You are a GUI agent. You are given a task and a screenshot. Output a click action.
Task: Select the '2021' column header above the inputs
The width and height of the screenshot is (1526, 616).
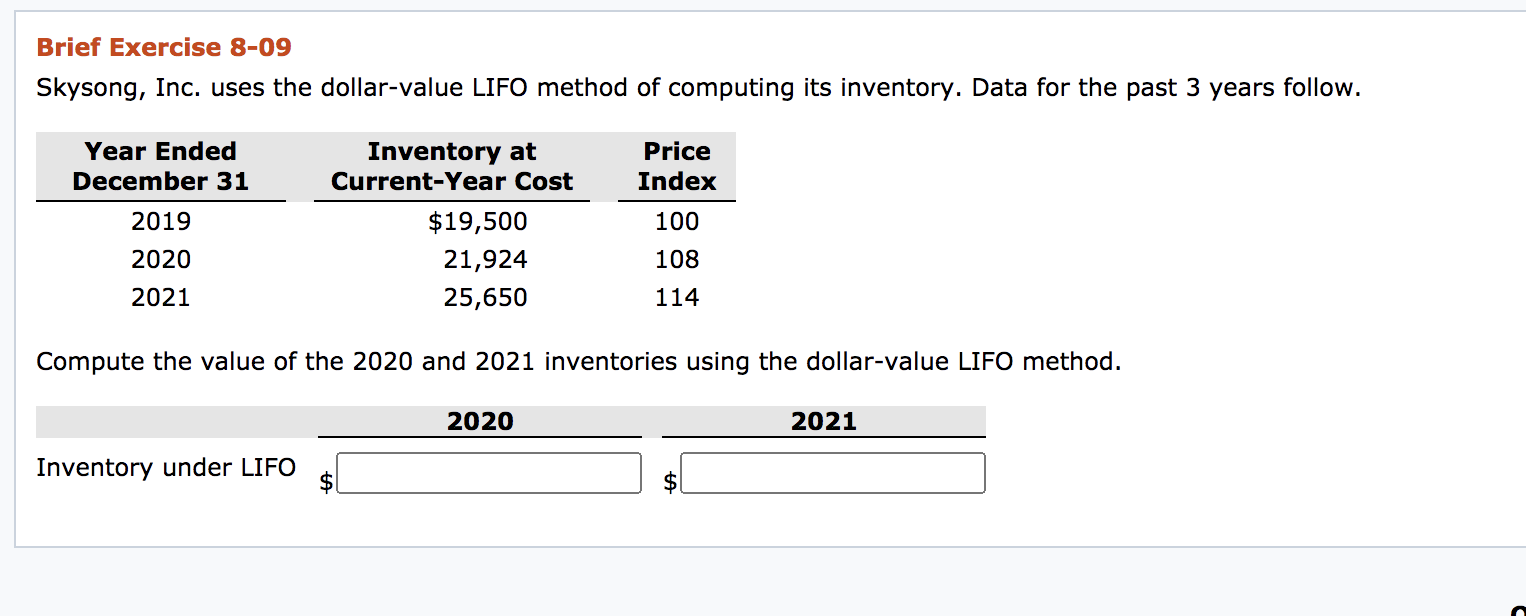click(x=824, y=421)
